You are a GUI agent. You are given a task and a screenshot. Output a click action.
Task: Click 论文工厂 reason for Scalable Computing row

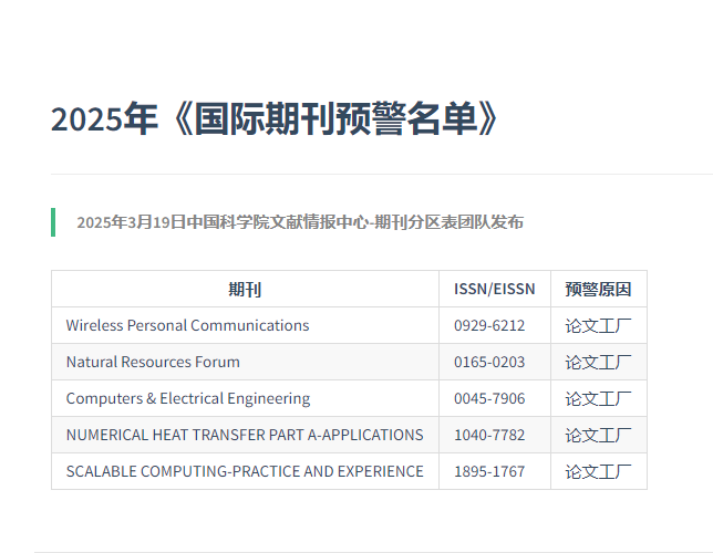pyautogui.click(x=598, y=471)
